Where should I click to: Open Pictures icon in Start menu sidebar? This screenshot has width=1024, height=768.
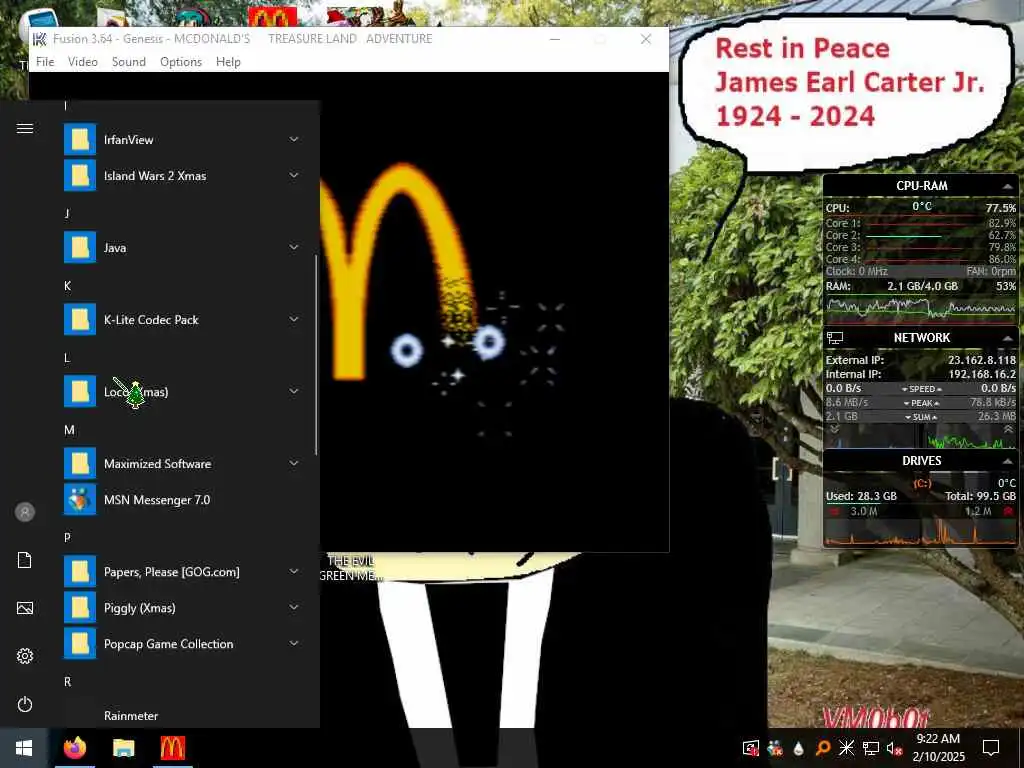25,608
